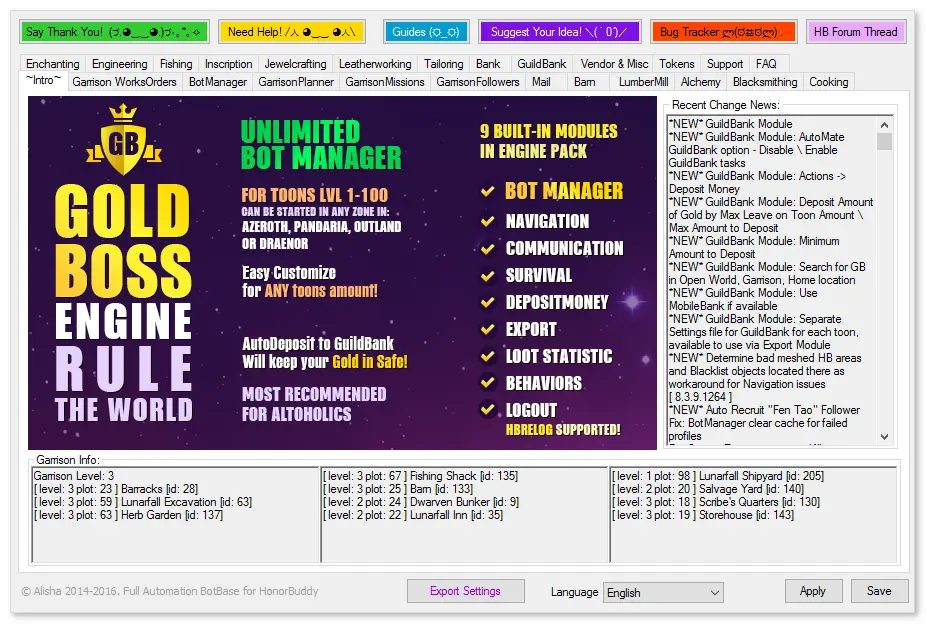Open the Cooking tab
This screenshot has width=926, height=624.
pyautogui.click(x=829, y=82)
